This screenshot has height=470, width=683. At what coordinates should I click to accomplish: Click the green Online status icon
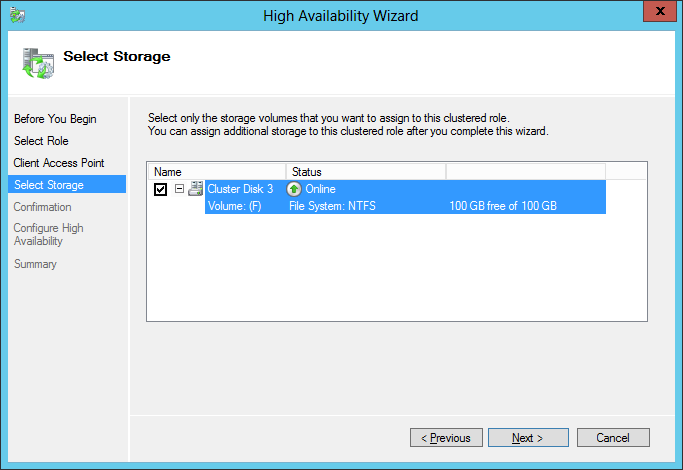pyautogui.click(x=294, y=189)
